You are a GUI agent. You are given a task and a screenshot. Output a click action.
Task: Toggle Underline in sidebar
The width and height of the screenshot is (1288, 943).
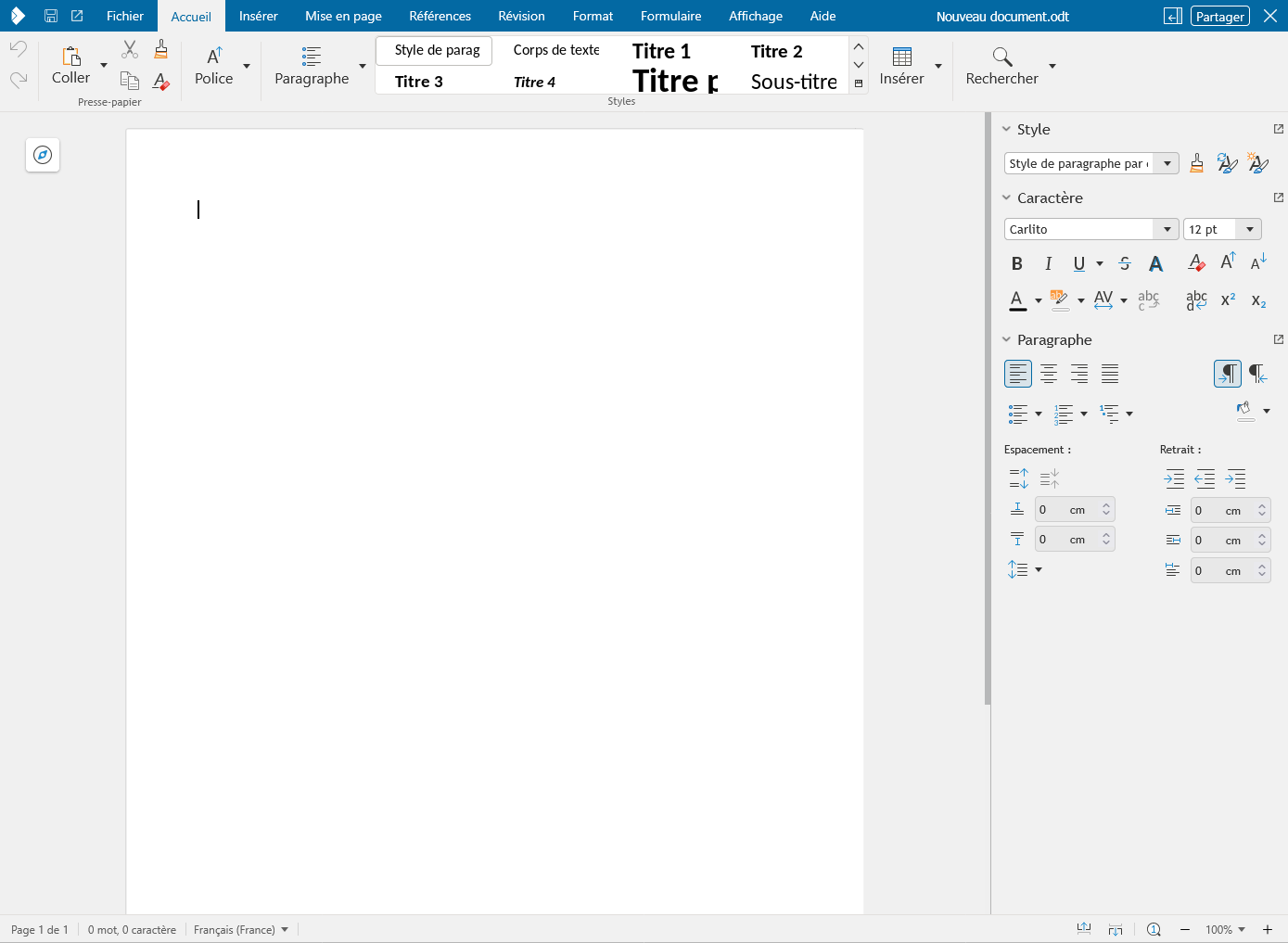1078,263
